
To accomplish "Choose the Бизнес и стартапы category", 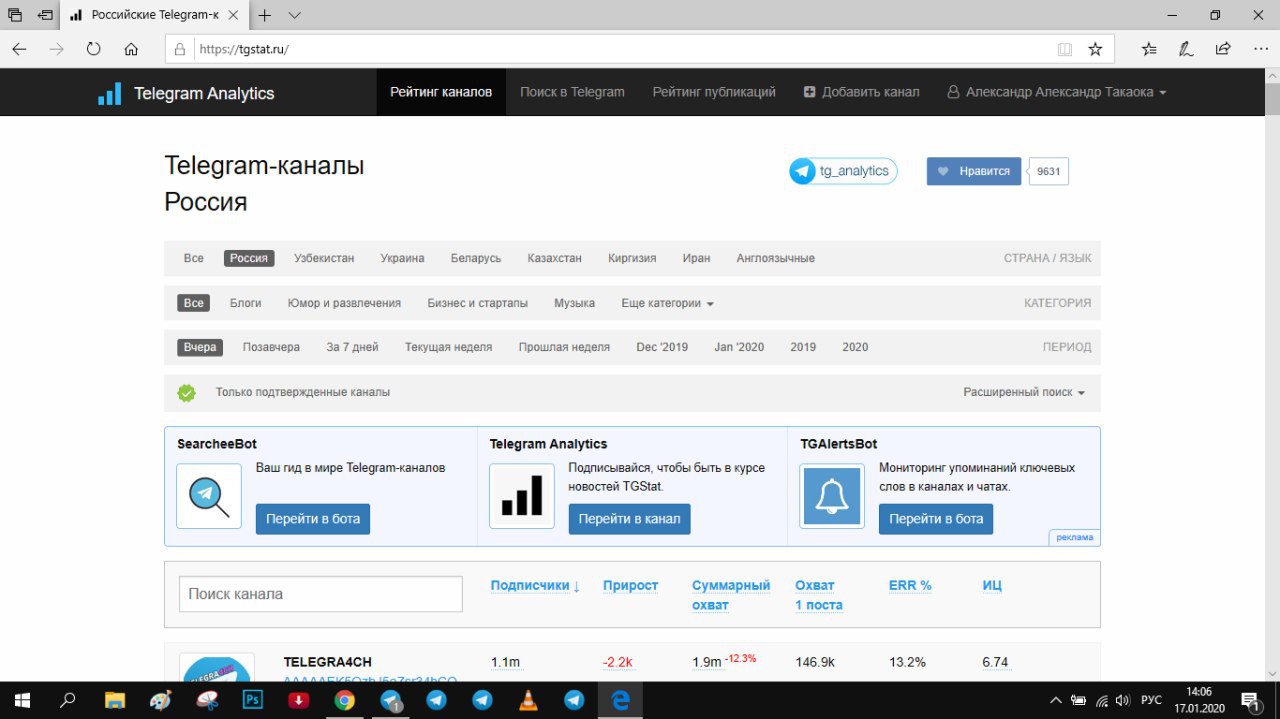I will [477, 303].
